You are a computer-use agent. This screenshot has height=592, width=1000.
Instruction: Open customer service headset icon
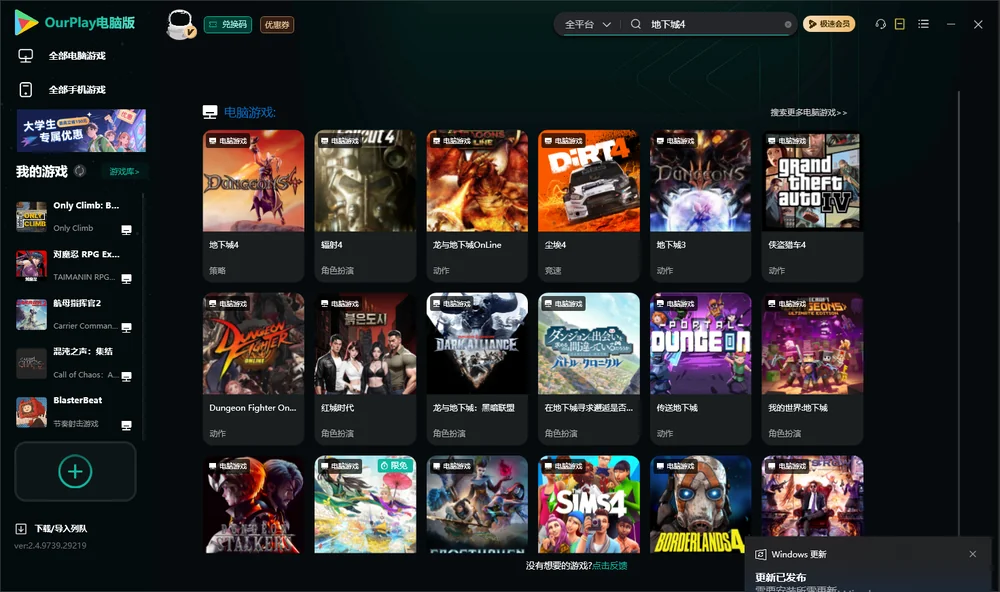pos(881,24)
